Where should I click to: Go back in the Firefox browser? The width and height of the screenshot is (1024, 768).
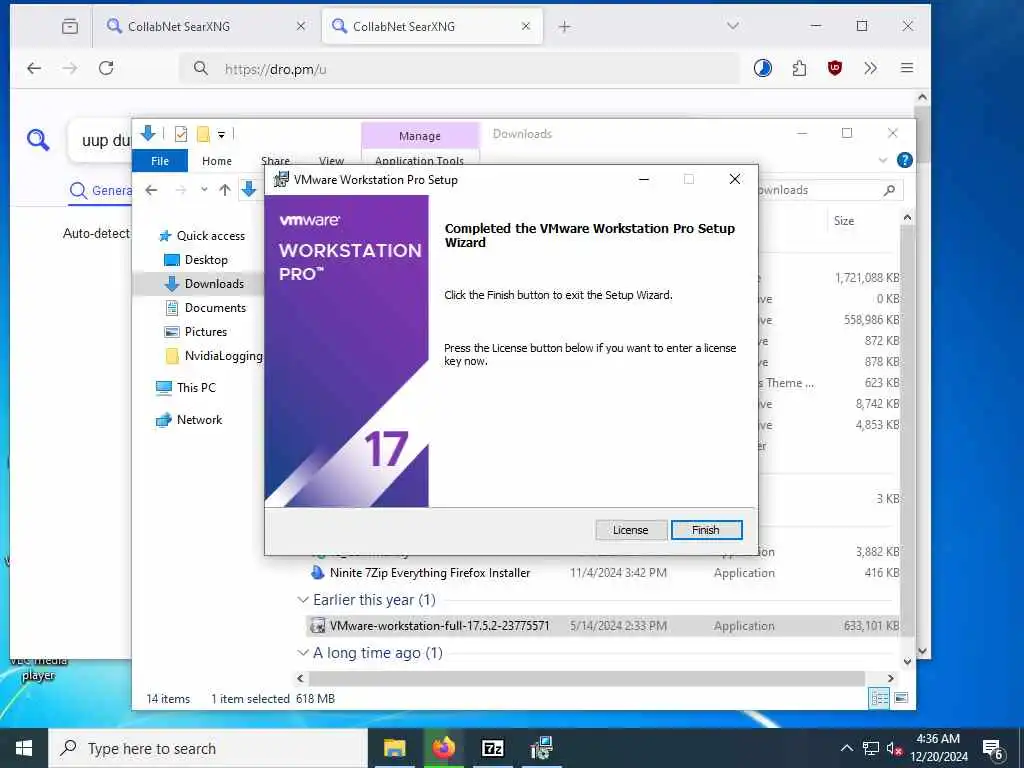point(34,68)
